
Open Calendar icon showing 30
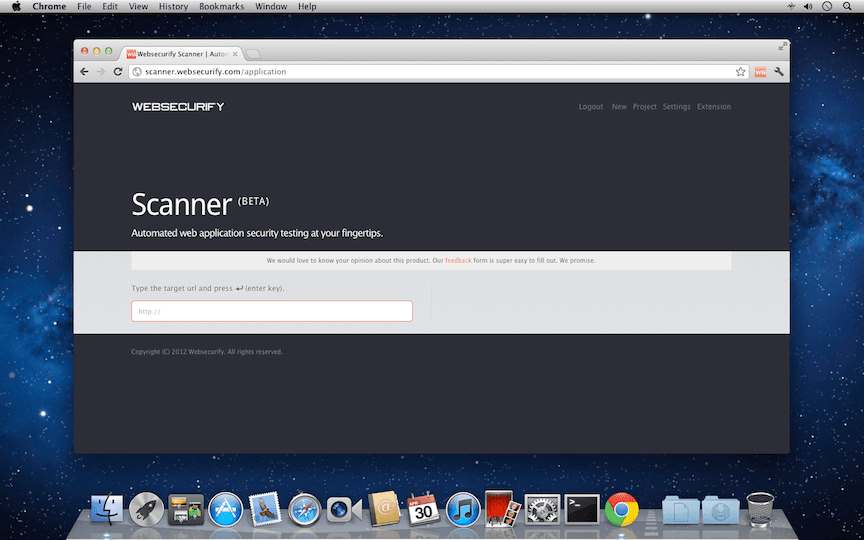click(x=423, y=509)
